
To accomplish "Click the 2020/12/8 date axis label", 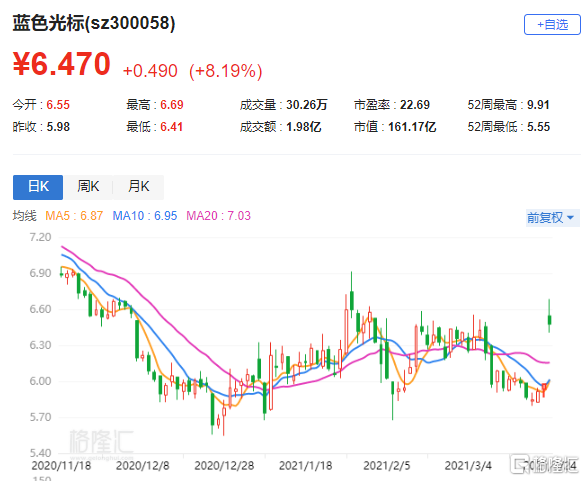I will [143, 466].
